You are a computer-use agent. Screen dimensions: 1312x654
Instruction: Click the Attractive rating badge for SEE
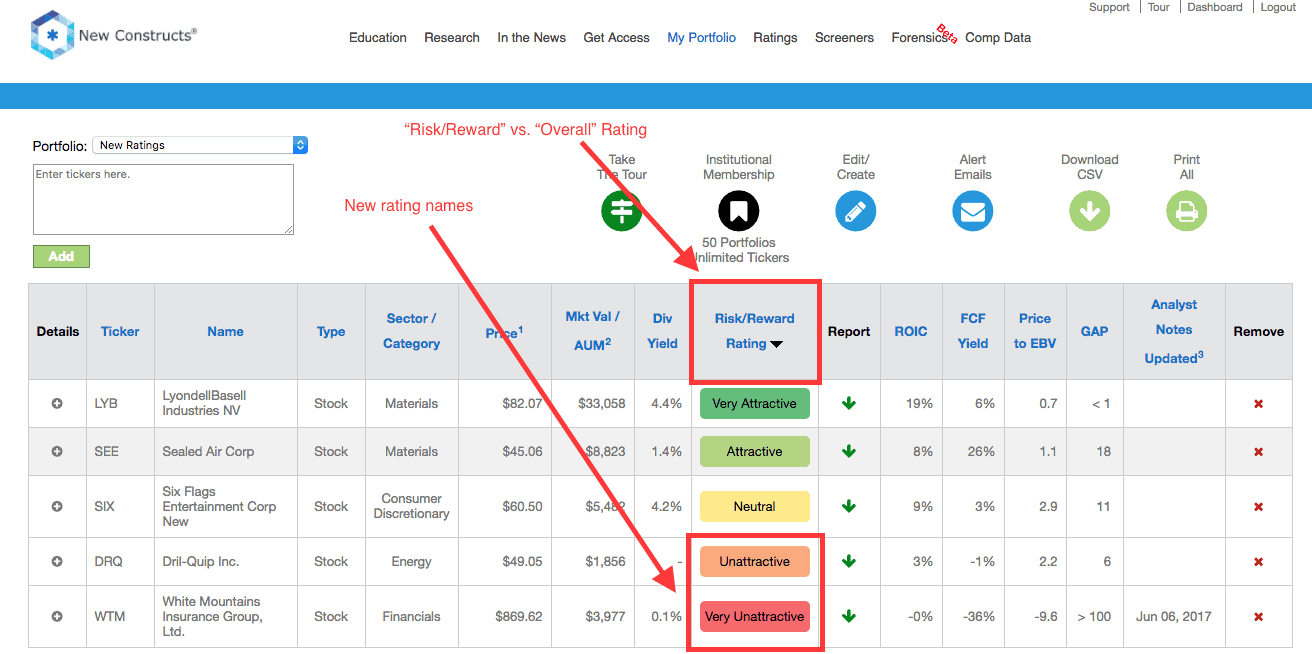tap(754, 451)
